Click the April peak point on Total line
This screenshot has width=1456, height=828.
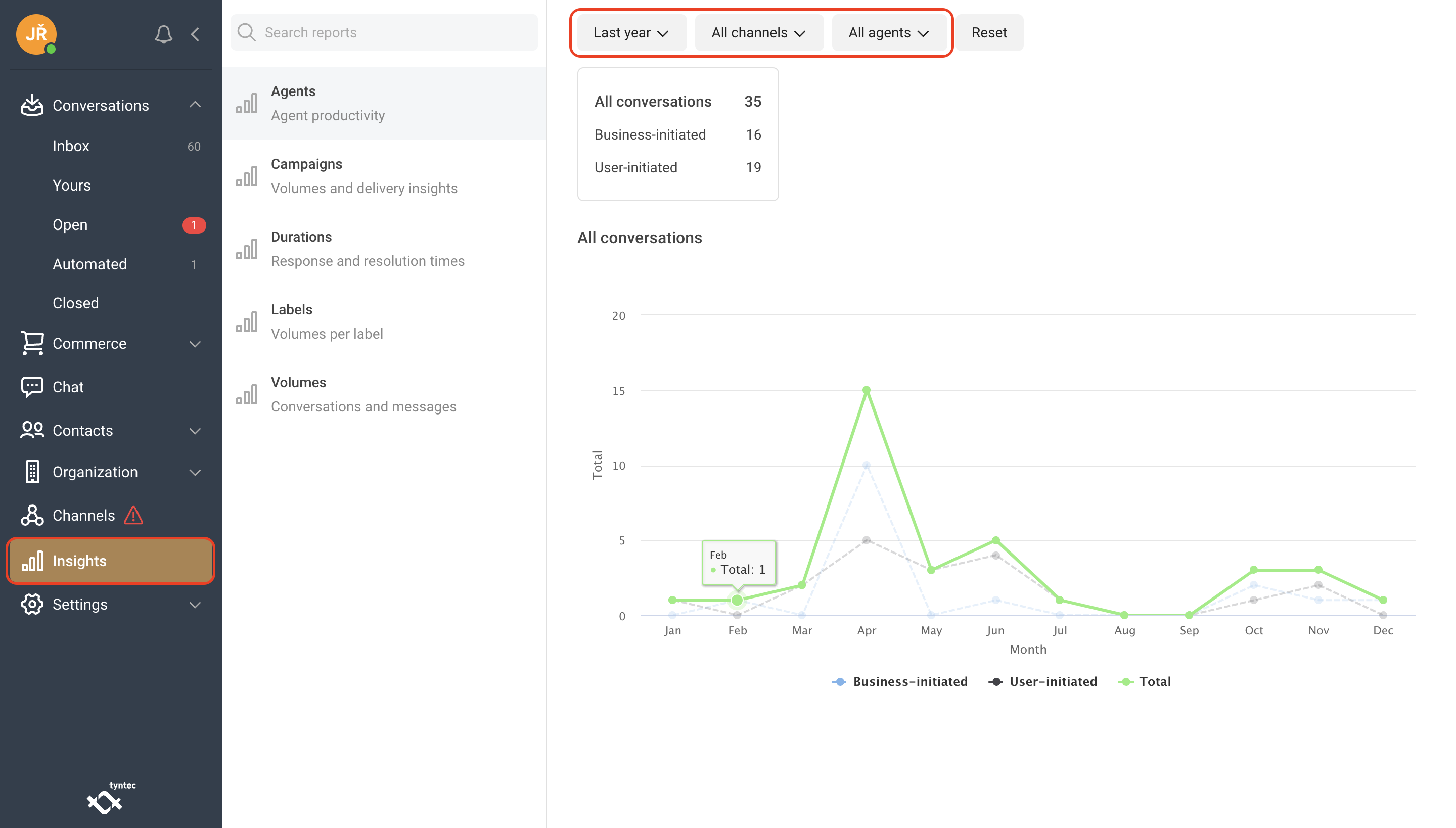click(866, 390)
